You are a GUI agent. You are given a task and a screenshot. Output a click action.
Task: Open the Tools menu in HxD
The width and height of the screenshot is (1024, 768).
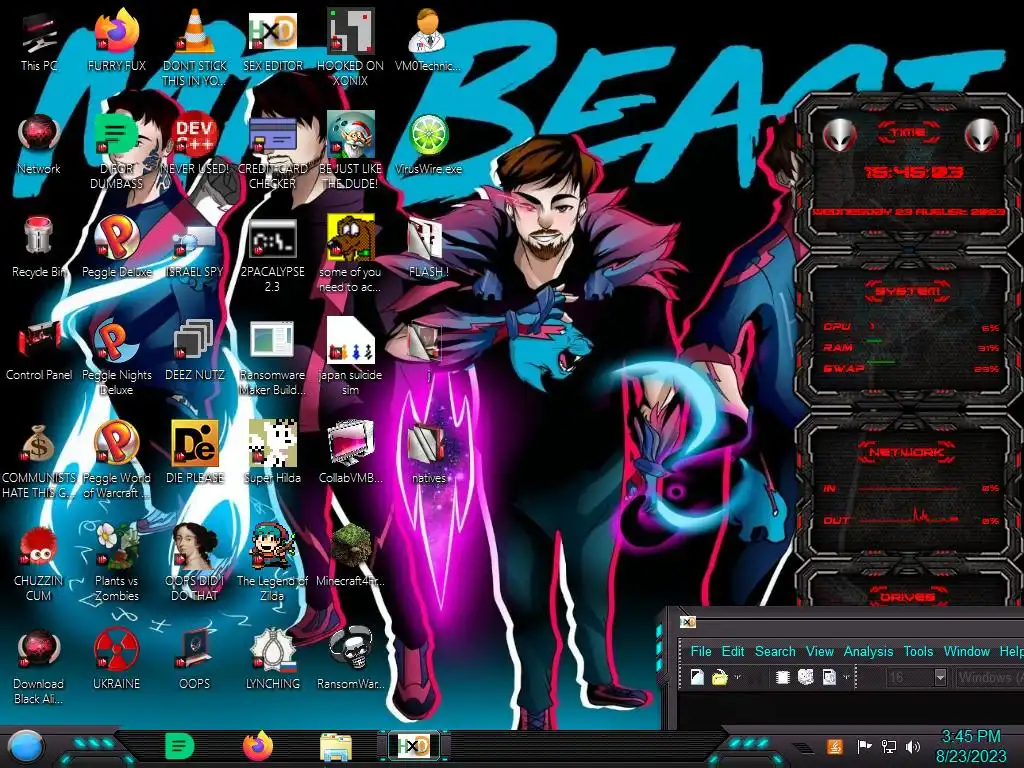(x=918, y=651)
